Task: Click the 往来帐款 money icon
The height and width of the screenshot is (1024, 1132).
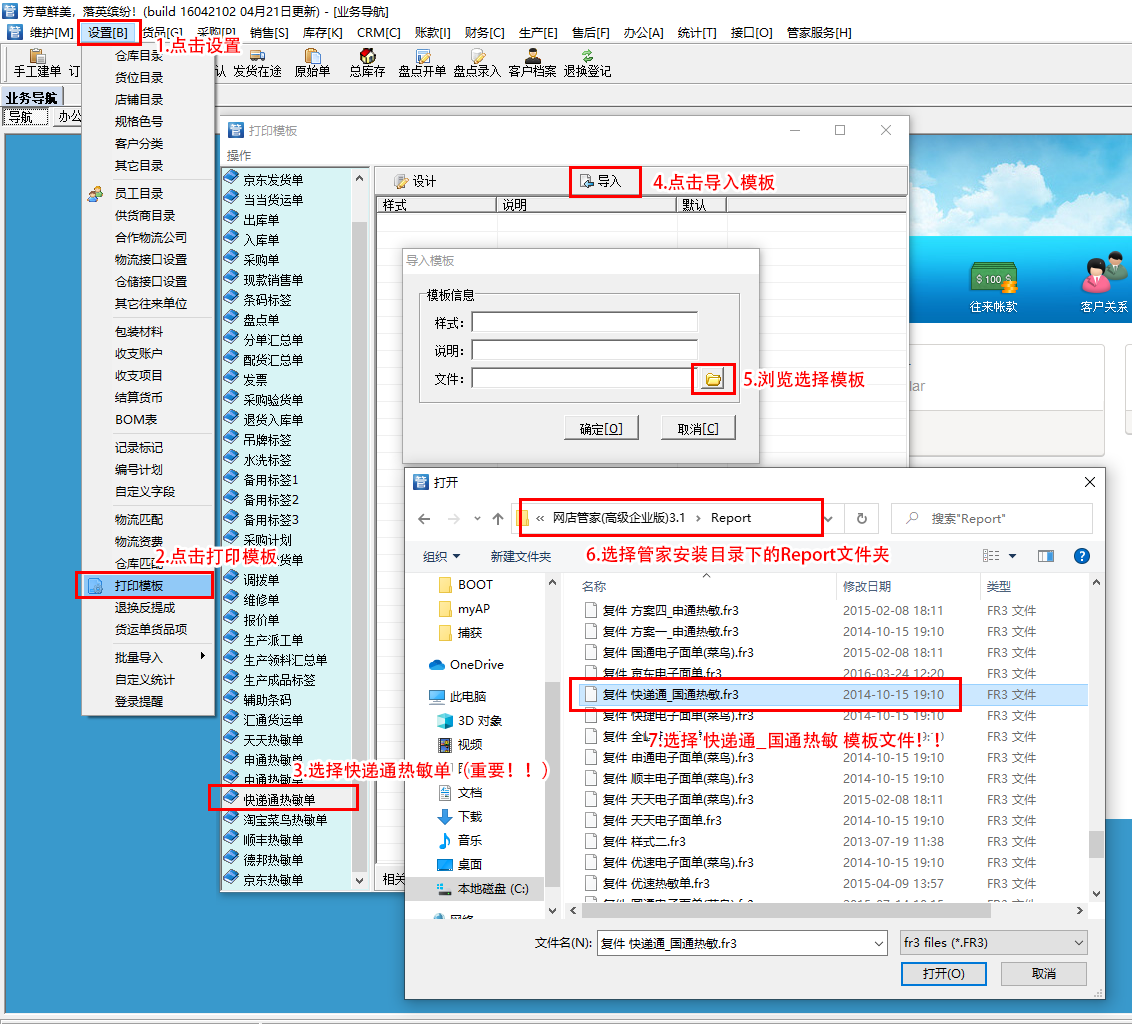Action: 993,279
